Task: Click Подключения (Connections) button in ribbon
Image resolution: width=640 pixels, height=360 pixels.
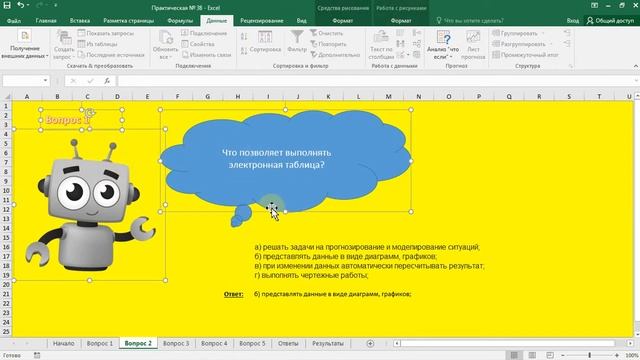Action: coord(204,33)
